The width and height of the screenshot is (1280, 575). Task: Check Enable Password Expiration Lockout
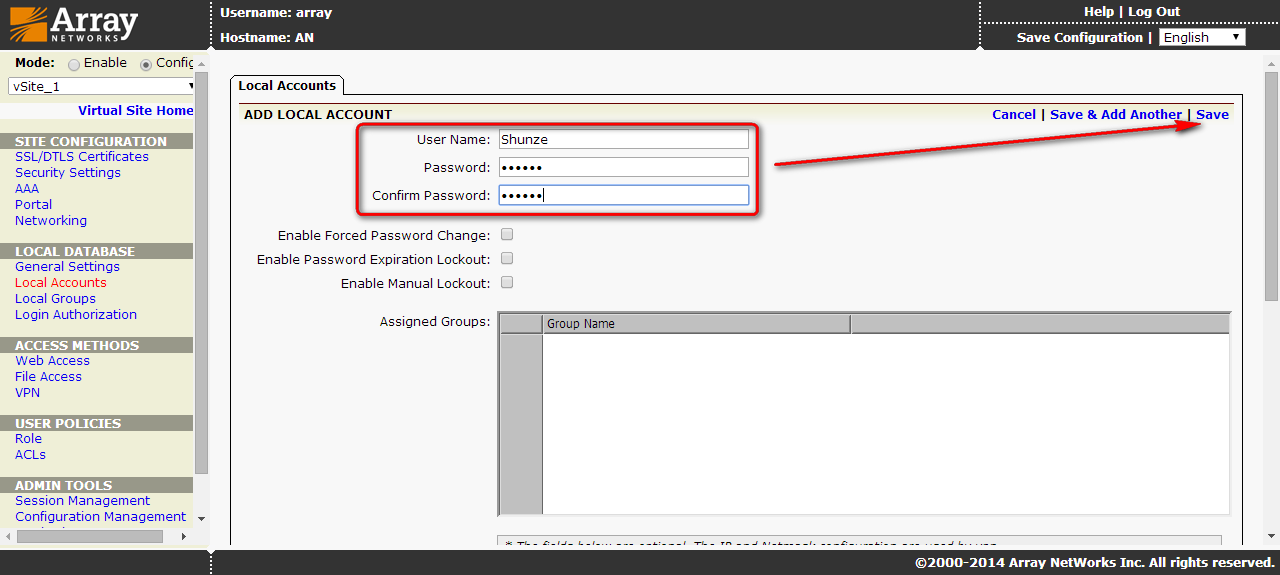tap(507, 259)
